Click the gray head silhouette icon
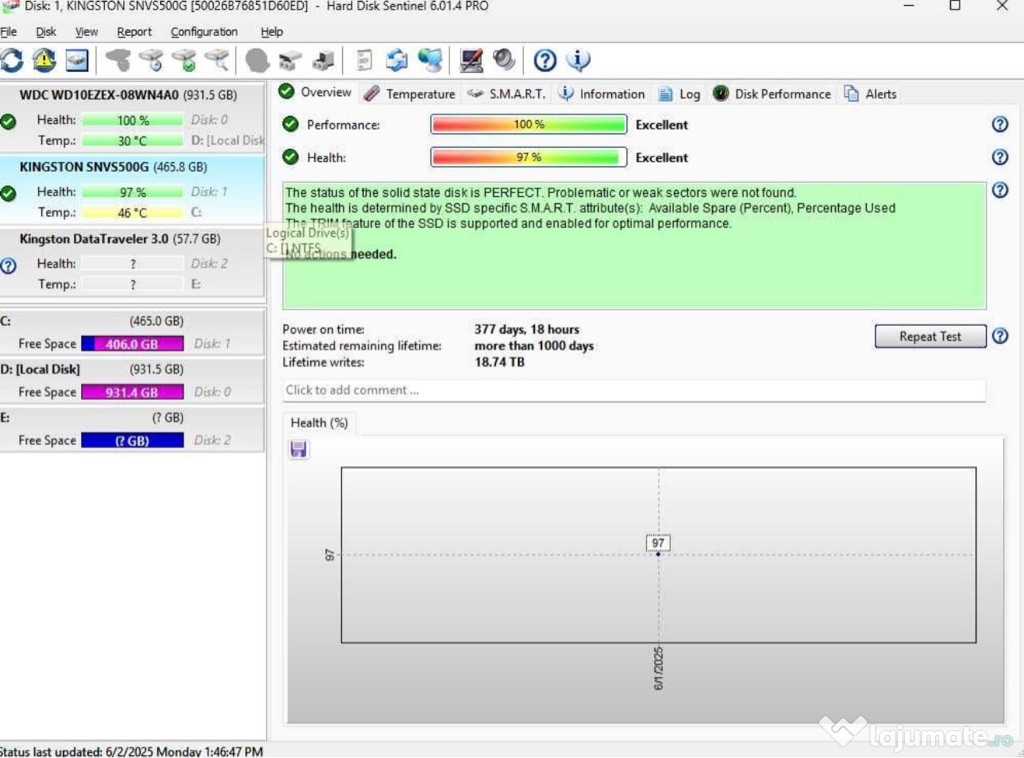The width and height of the screenshot is (1024, 758). [257, 61]
